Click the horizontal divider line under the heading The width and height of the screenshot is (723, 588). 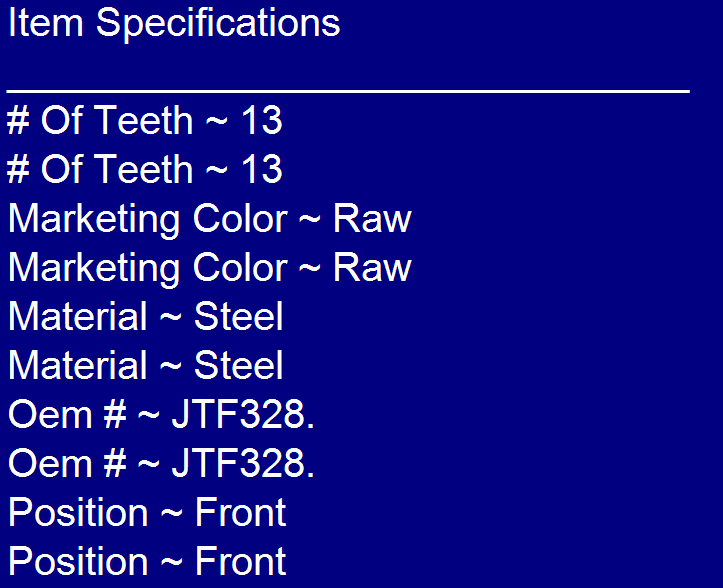pyautogui.click(x=347, y=91)
